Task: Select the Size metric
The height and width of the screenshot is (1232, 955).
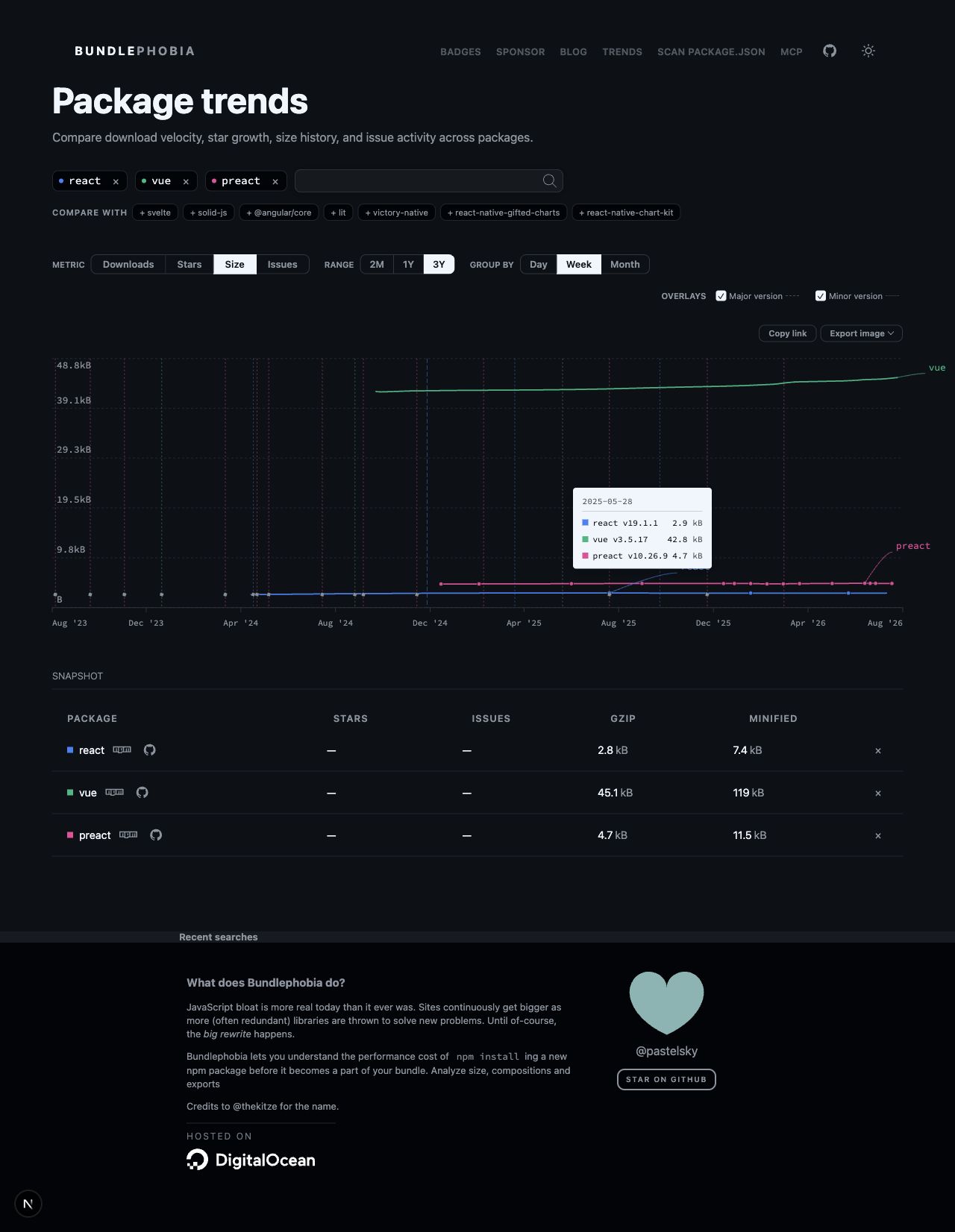Action: click(x=235, y=264)
